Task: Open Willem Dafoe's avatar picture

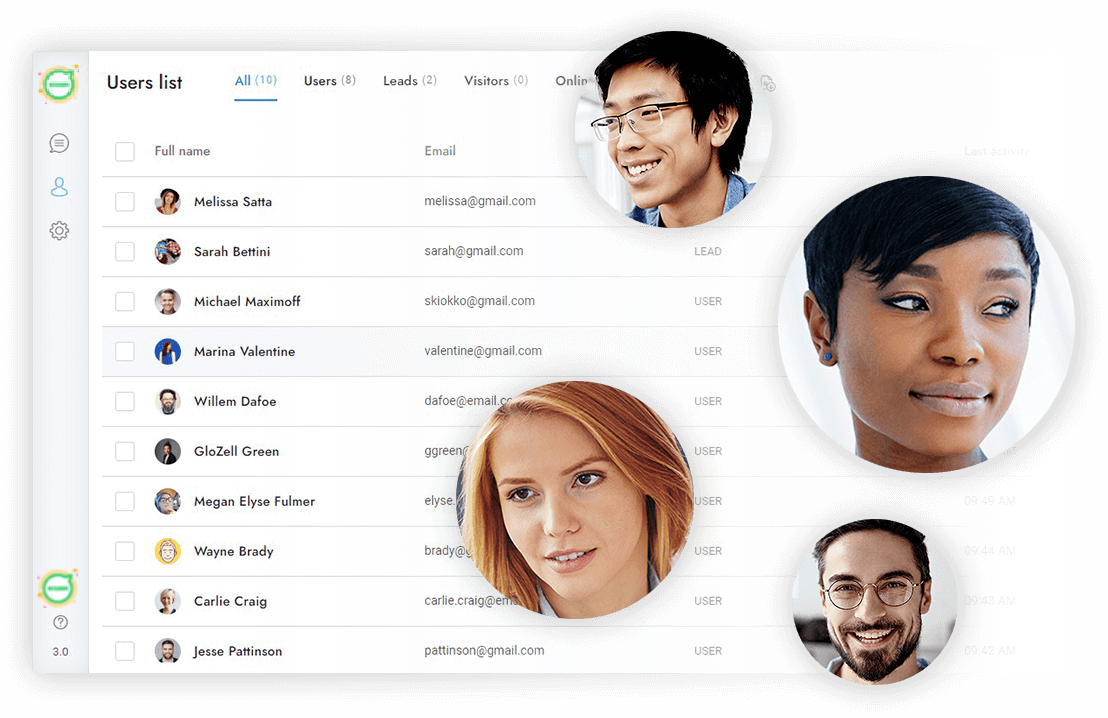Action: (x=168, y=401)
